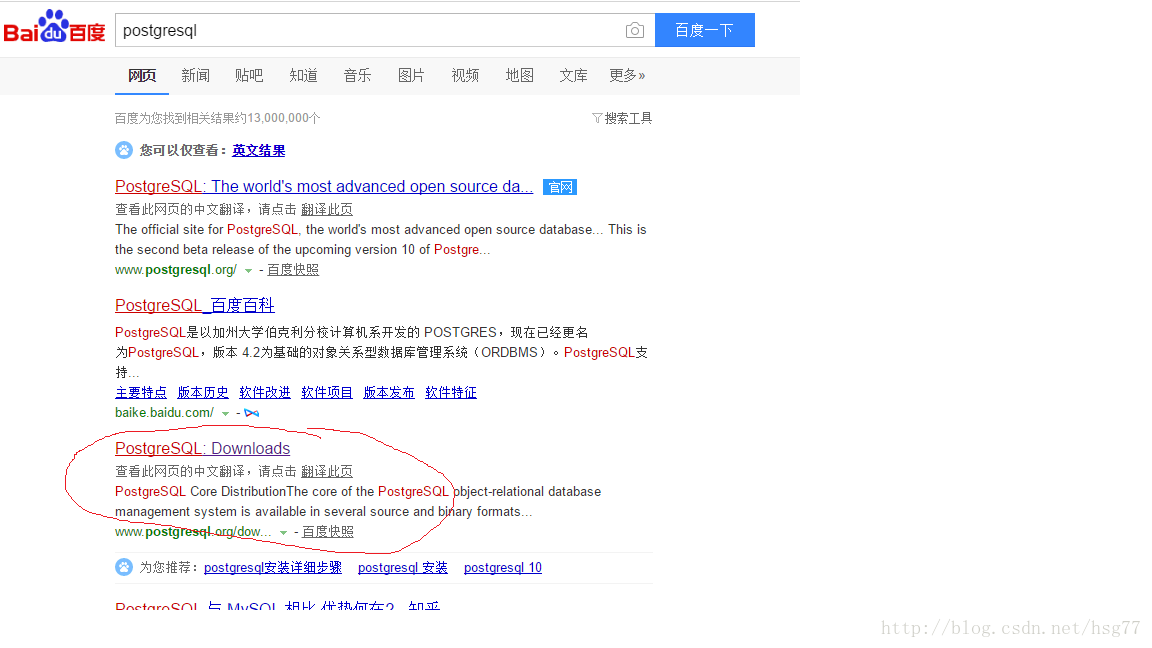
Task: Click the 百度一下 search button
Action: 705,30
